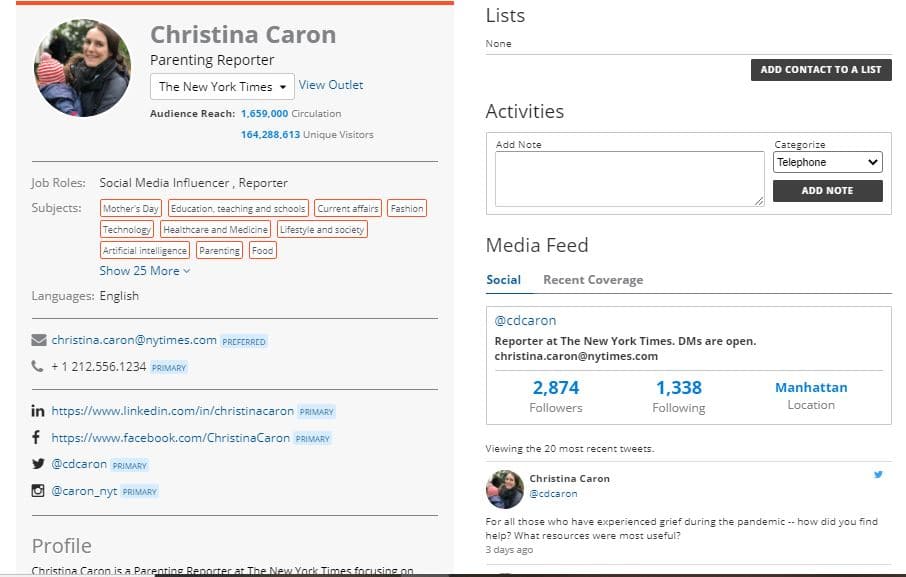Click the Twitter bird icon beside @cdcaron
Screen dimensions: 906x577
click(x=38, y=464)
